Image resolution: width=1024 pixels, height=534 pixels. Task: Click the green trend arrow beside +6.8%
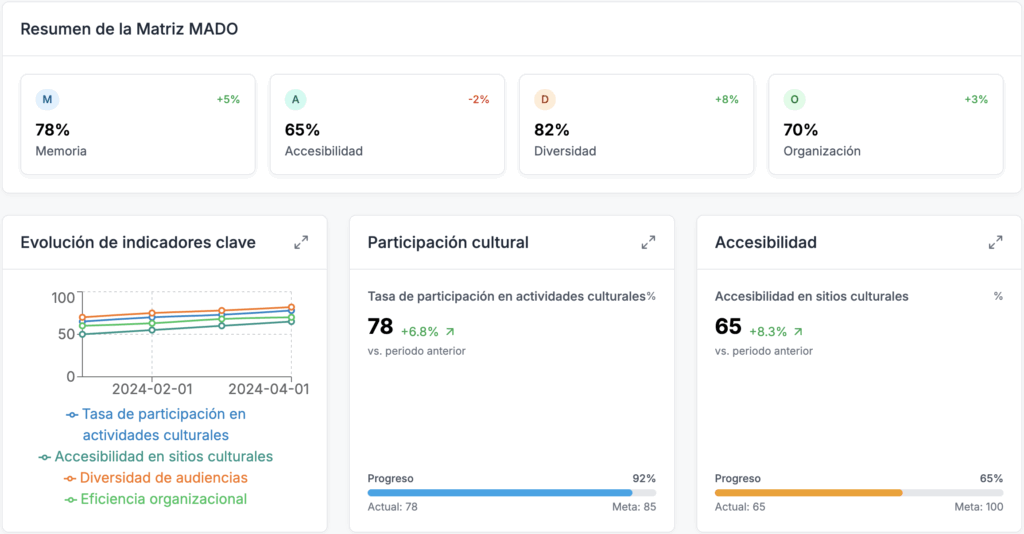point(449,331)
